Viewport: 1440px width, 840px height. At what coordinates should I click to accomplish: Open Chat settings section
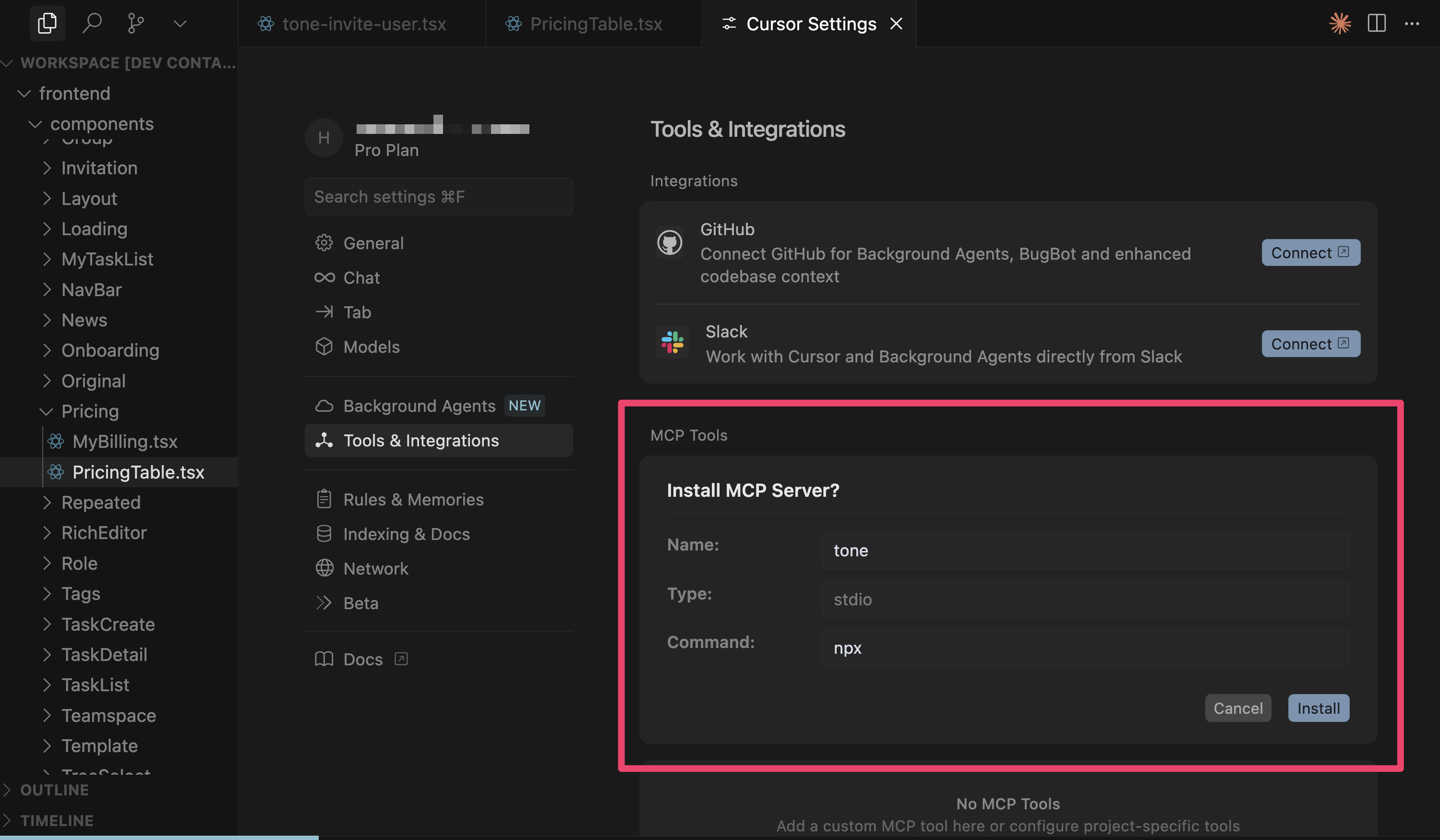pyautogui.click(x=438, y=278)
